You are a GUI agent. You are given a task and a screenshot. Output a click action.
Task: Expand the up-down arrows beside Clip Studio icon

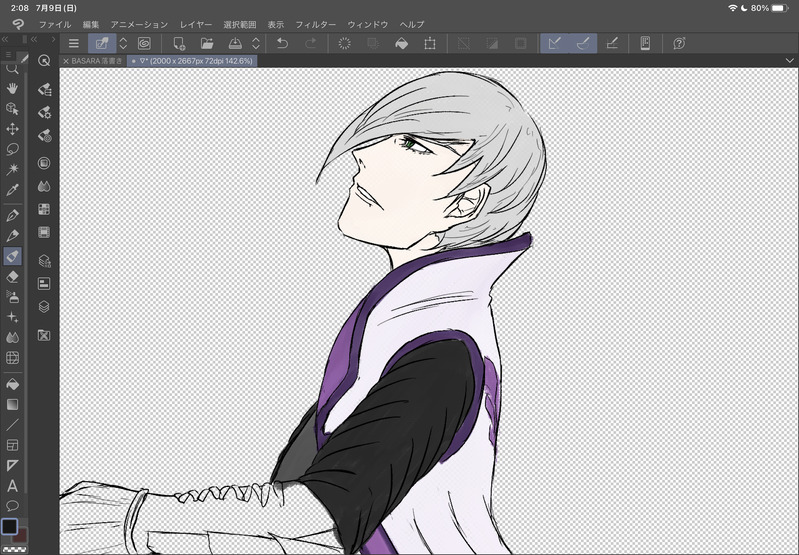coord(123,43)
